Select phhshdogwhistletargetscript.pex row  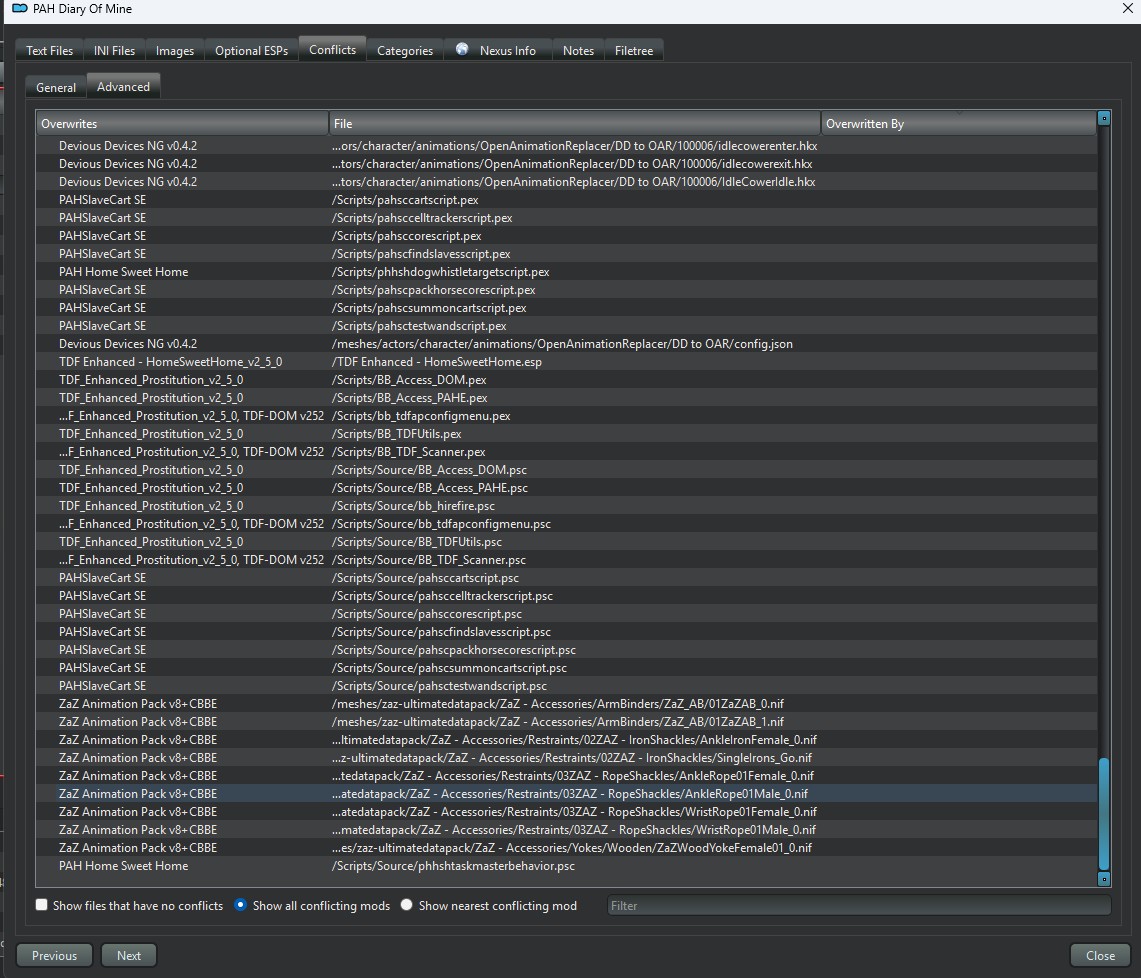click(567, 271)
